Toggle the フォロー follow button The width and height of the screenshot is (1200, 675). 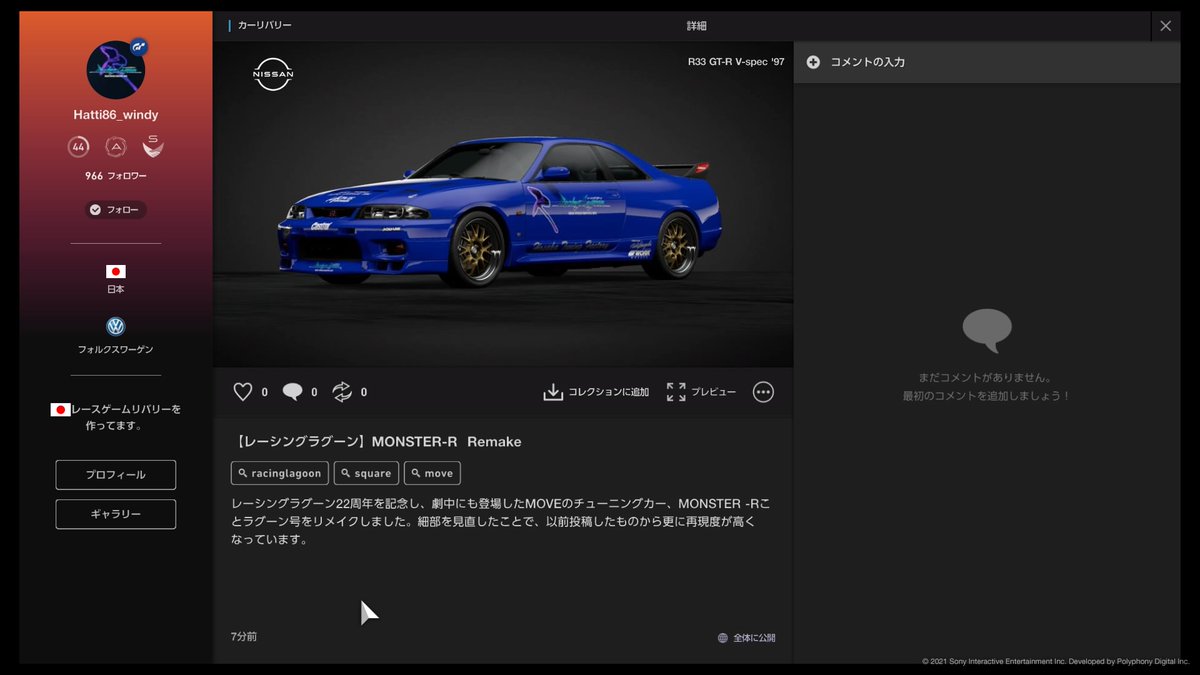point(116,210)
